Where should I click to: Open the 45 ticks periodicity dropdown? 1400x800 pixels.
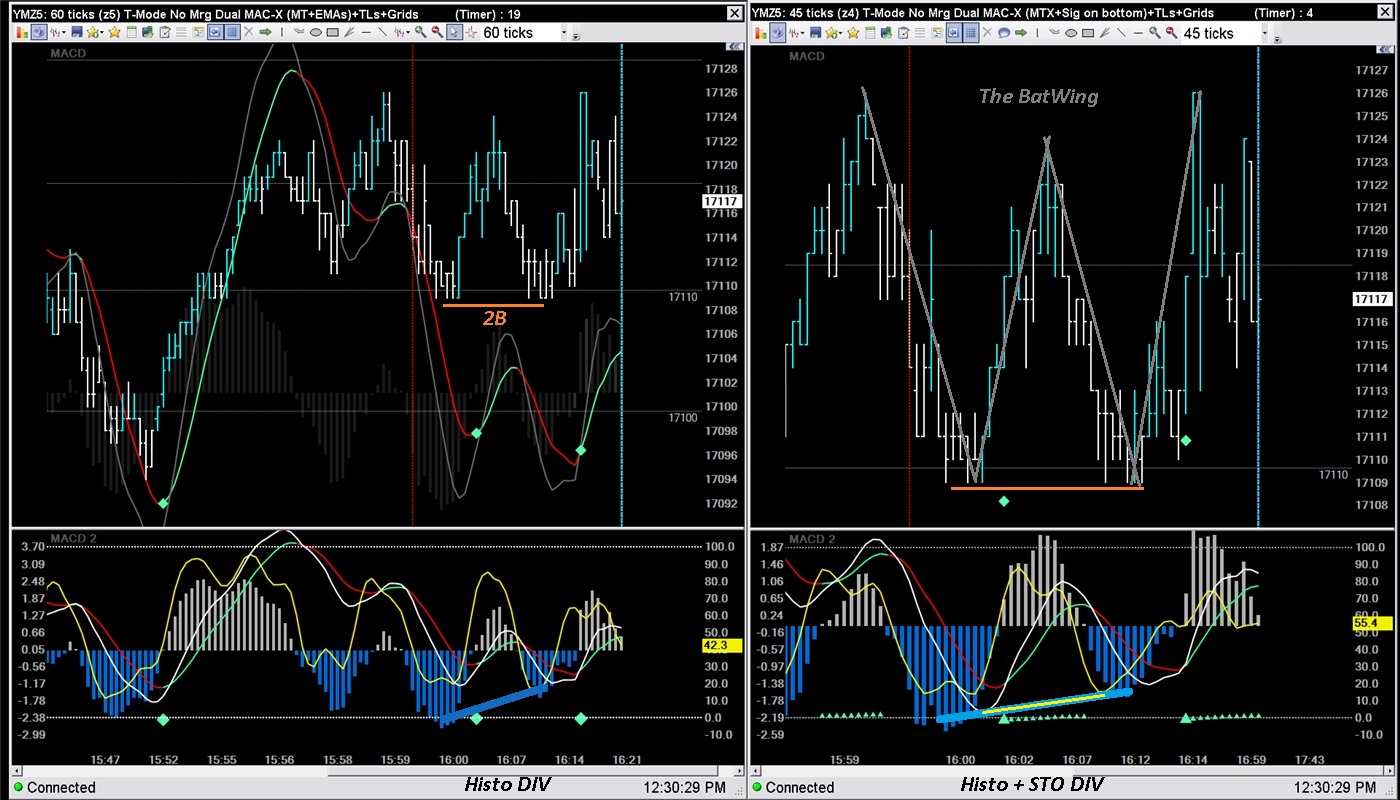click(1263, 33)
